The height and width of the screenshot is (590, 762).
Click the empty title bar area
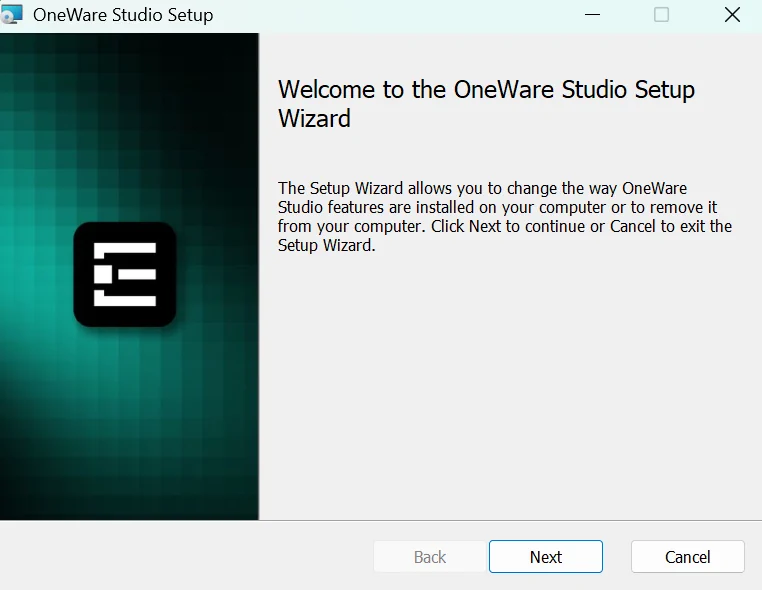(400, 15)
